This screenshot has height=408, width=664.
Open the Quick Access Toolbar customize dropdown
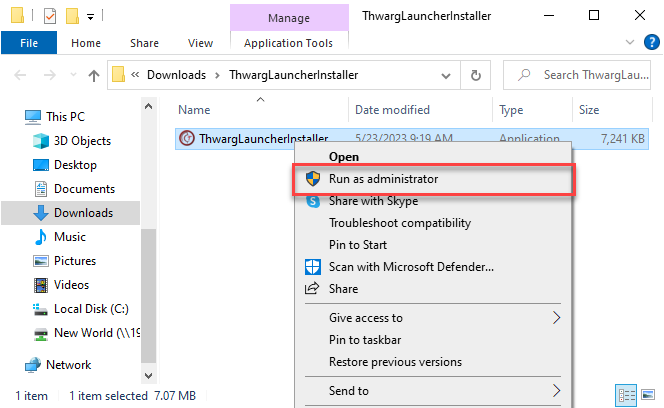(x=91, y=16)
